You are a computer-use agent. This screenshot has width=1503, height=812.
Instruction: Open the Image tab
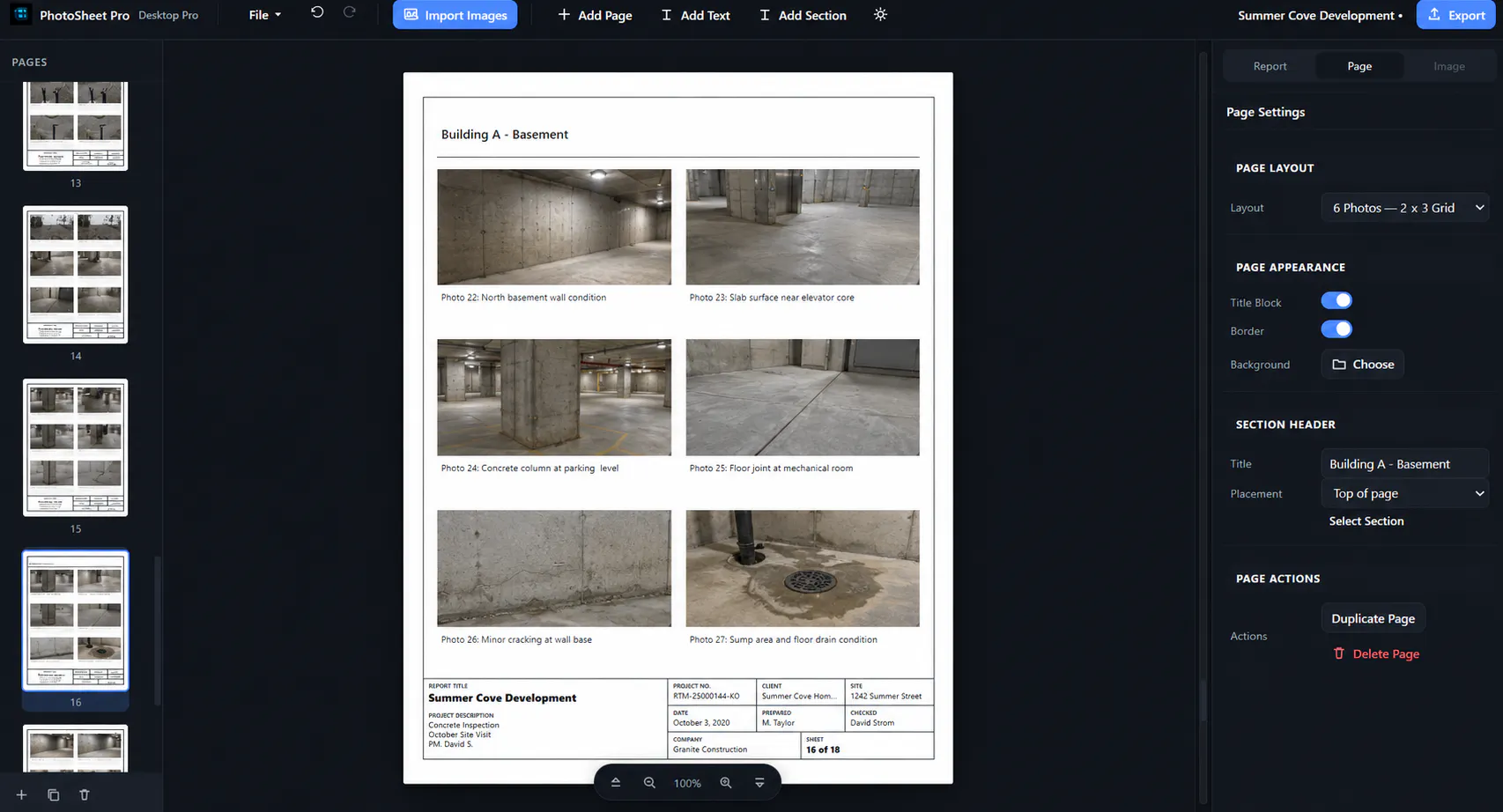click(1448, 66)
